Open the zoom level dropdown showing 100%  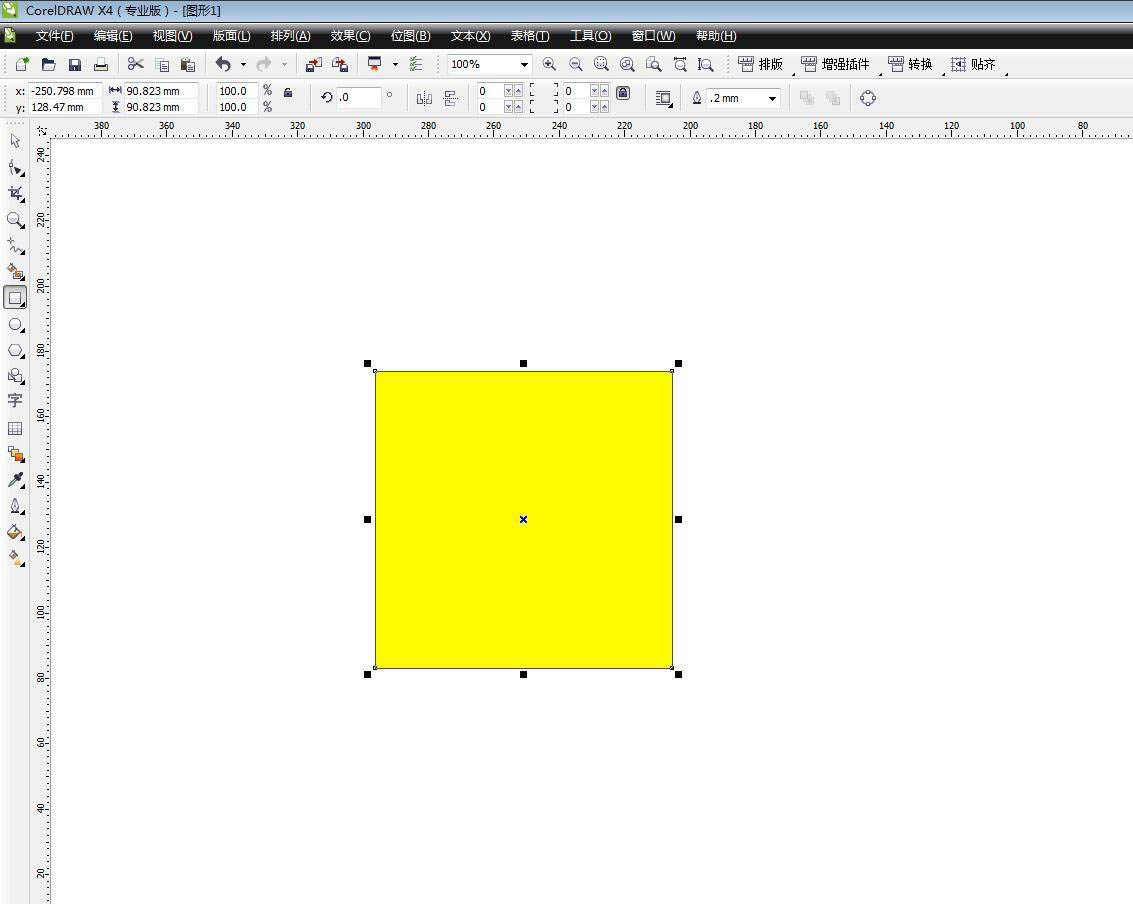point(523,64)
